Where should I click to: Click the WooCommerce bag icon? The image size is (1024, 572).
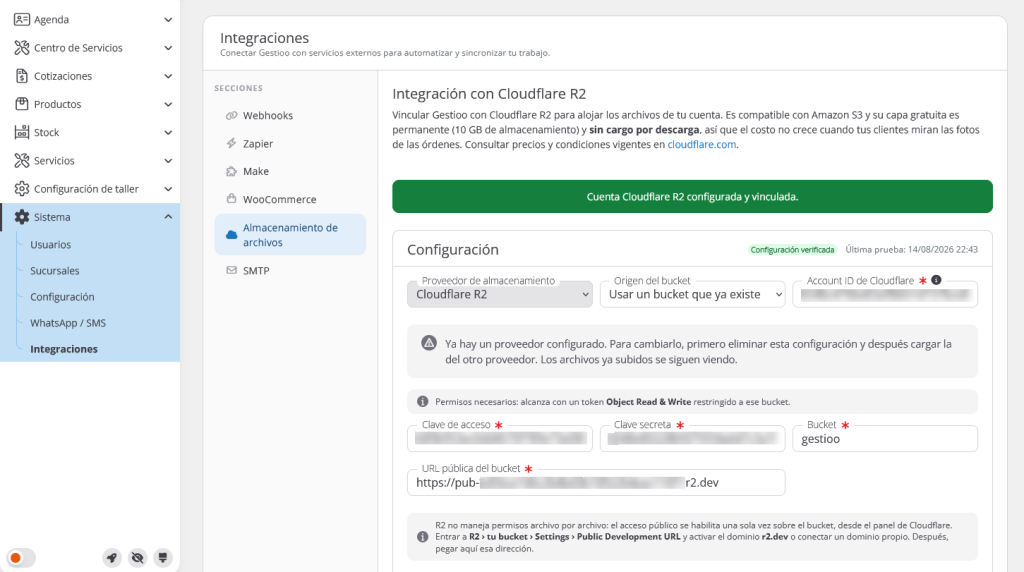point(231,199)
